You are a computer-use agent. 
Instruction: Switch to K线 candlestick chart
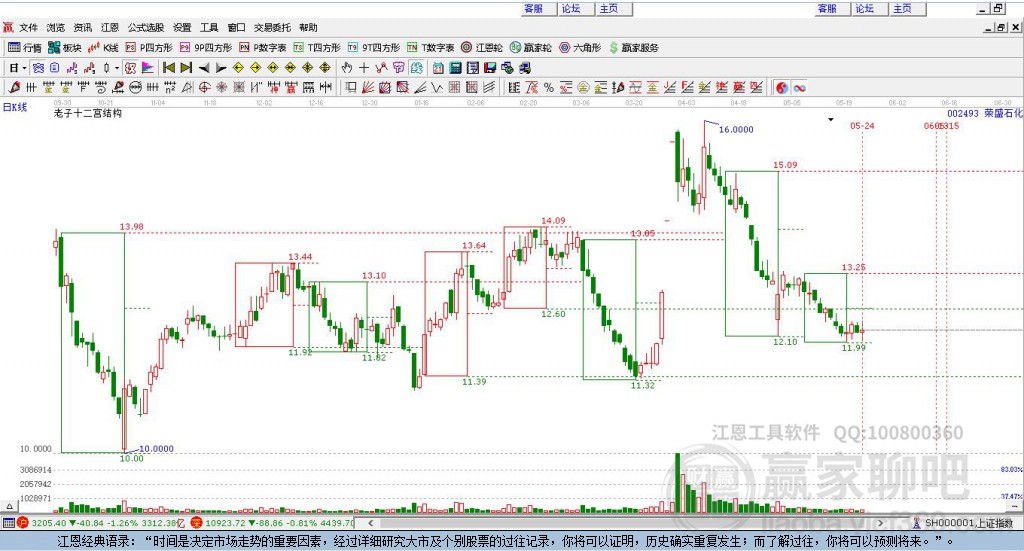coord(103,48)
